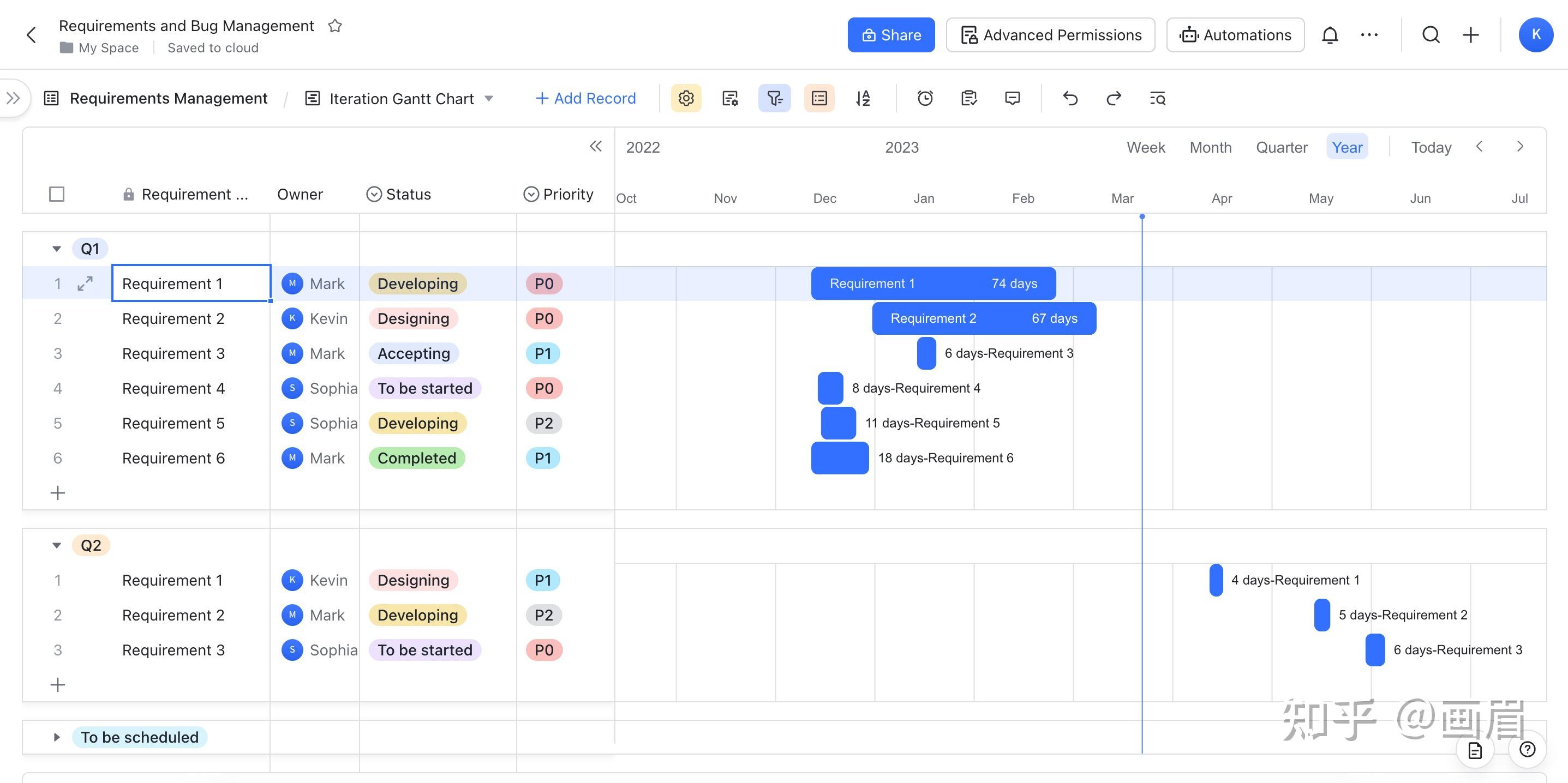Image resolution: width=1568 pixels, height=783 pixels.
Task: Click the Share button
Action: click(890, 35)
